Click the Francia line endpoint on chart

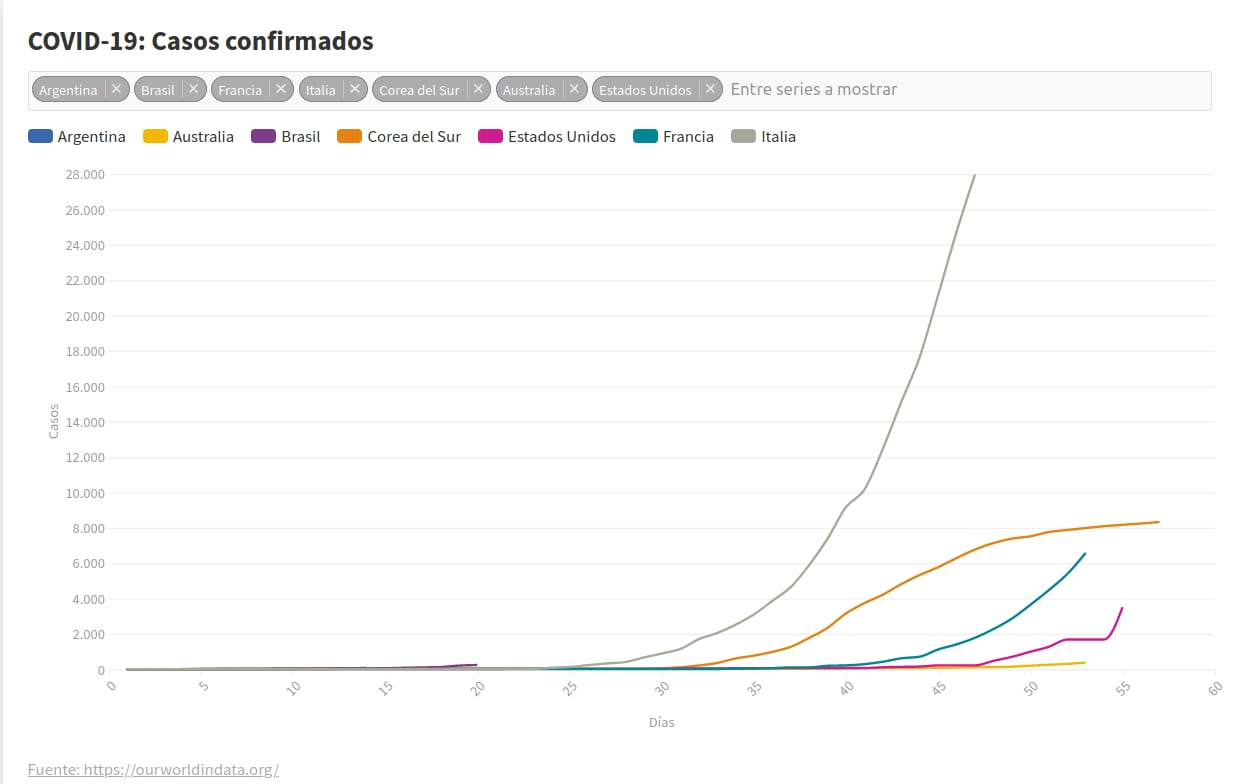pyautogui.click(x=1085, y=554)
